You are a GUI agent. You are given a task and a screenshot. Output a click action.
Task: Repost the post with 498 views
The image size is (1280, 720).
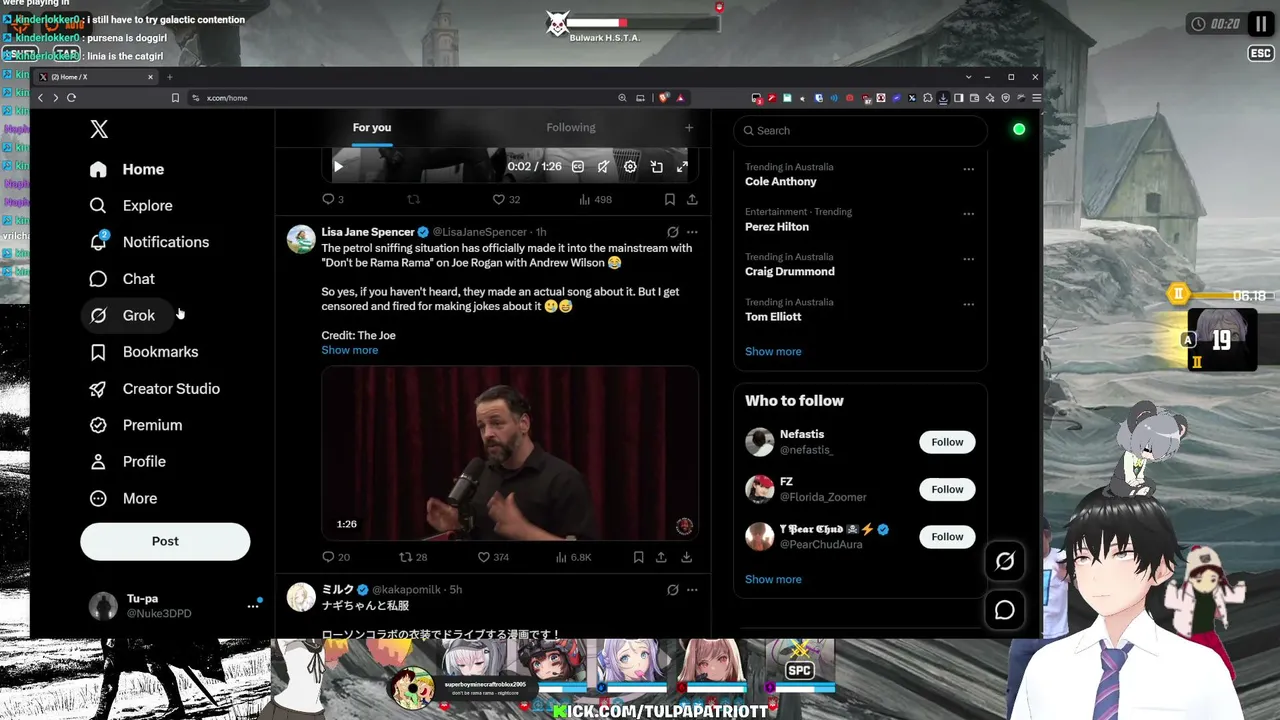click(x=413, y=199)
